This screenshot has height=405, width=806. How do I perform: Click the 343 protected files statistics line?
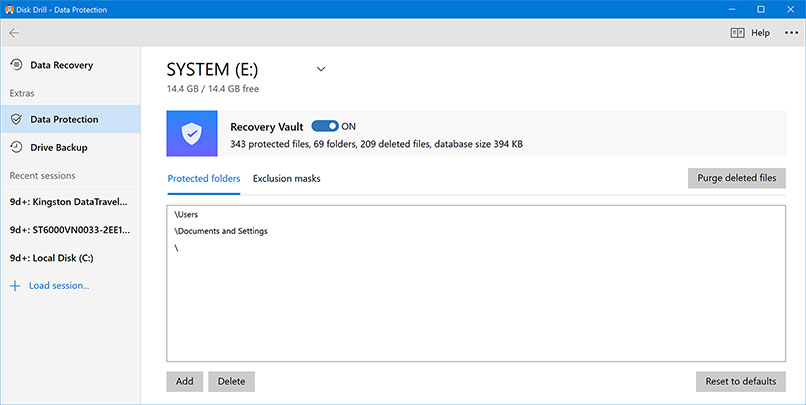tap(376, 144)
